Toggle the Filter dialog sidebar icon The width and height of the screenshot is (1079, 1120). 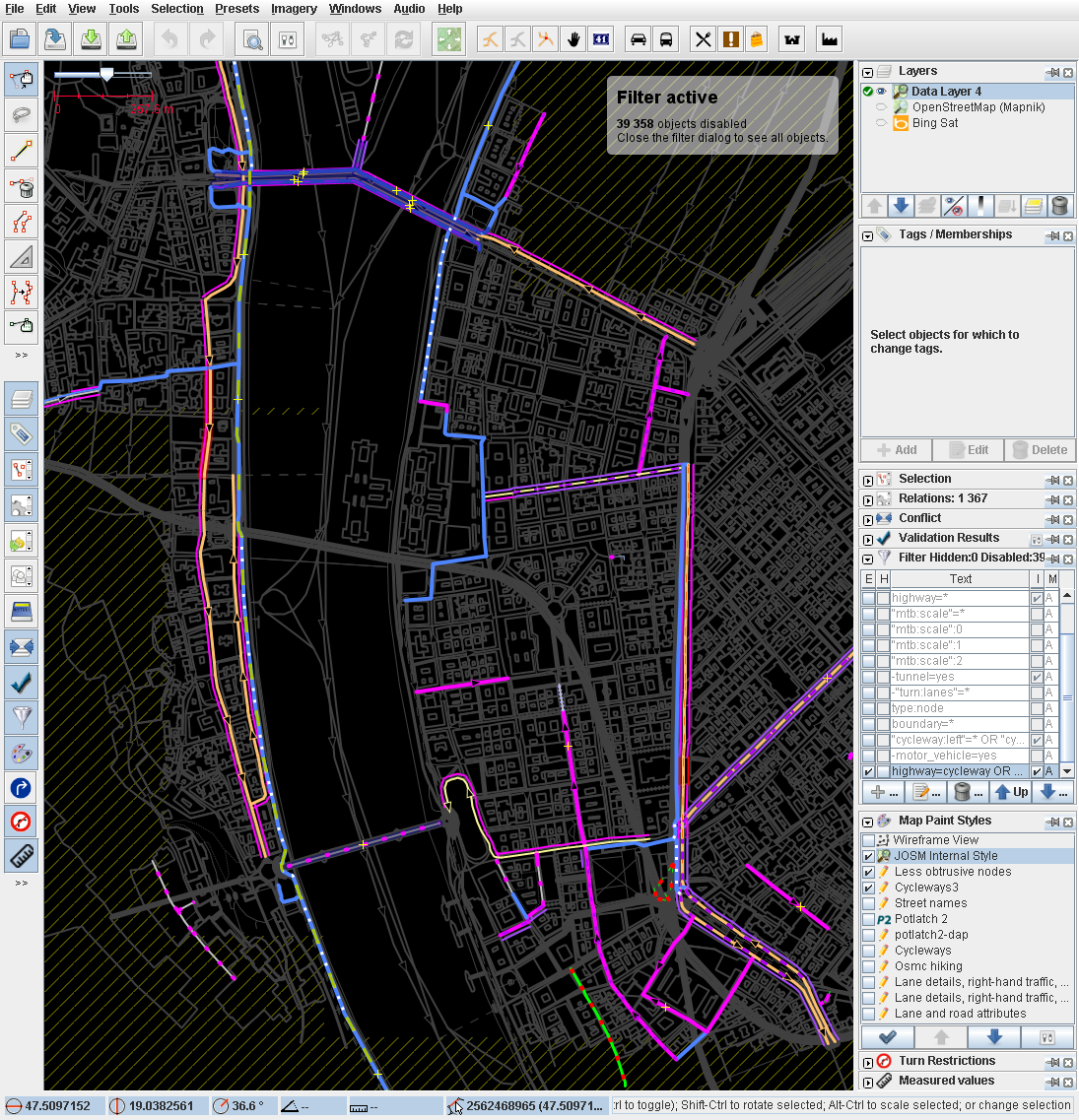(22, 717)
